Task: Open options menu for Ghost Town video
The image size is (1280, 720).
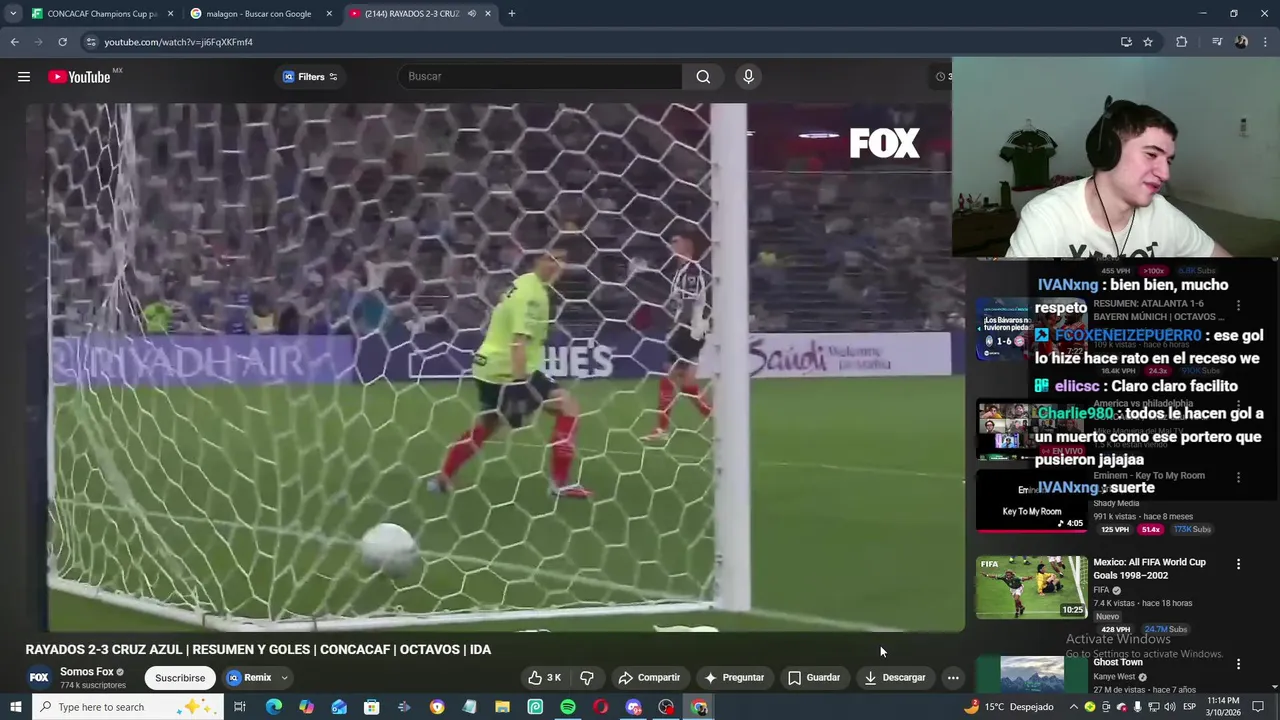Action: pyautogui.click(x=1238, y=664)
